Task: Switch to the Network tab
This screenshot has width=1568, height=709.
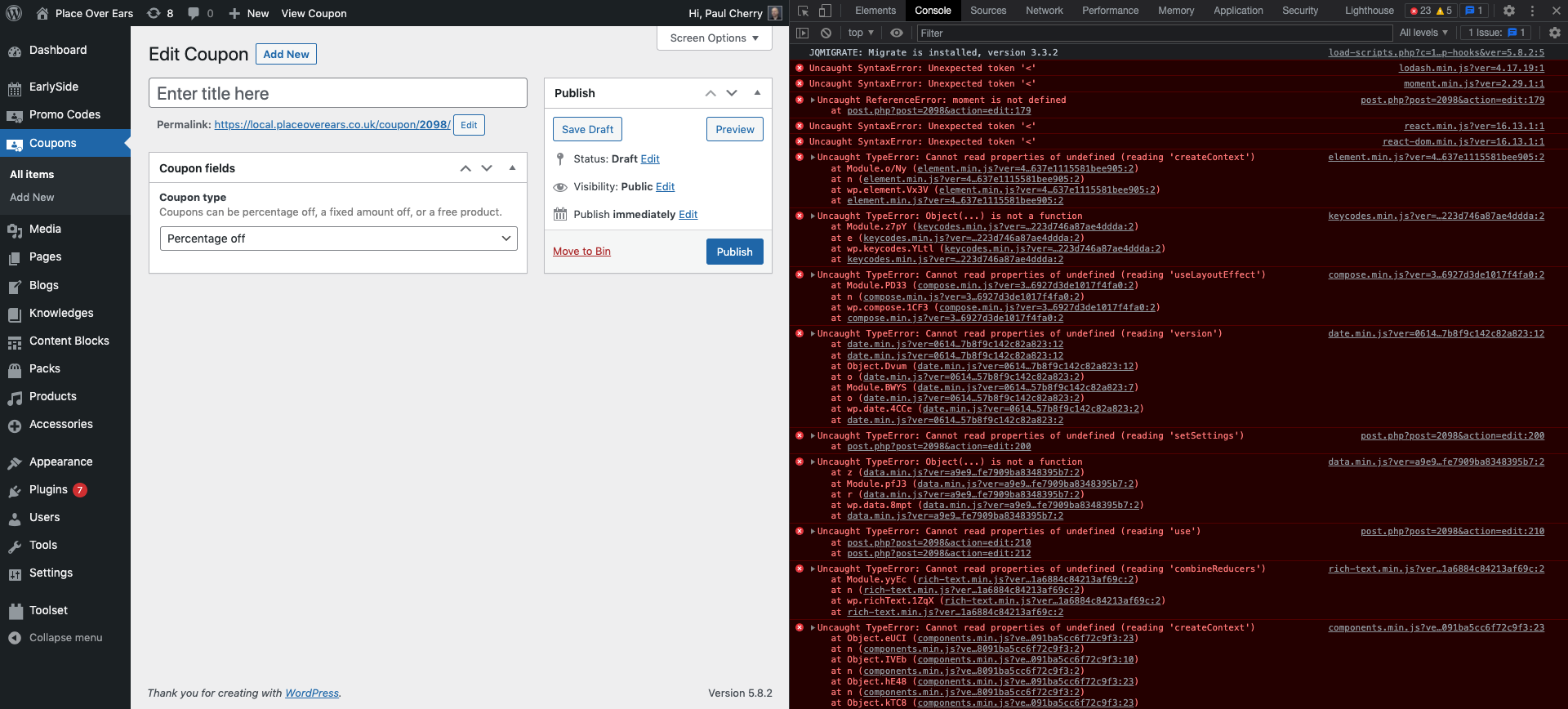Action: [1044, 11]
